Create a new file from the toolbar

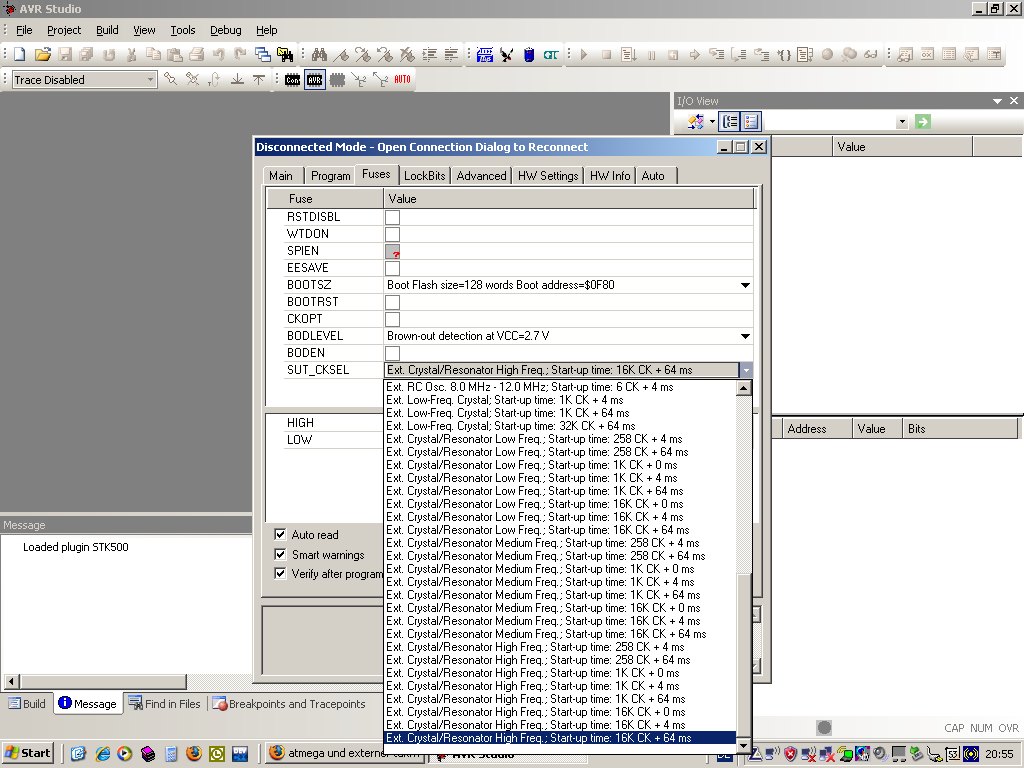coord(19,55)
